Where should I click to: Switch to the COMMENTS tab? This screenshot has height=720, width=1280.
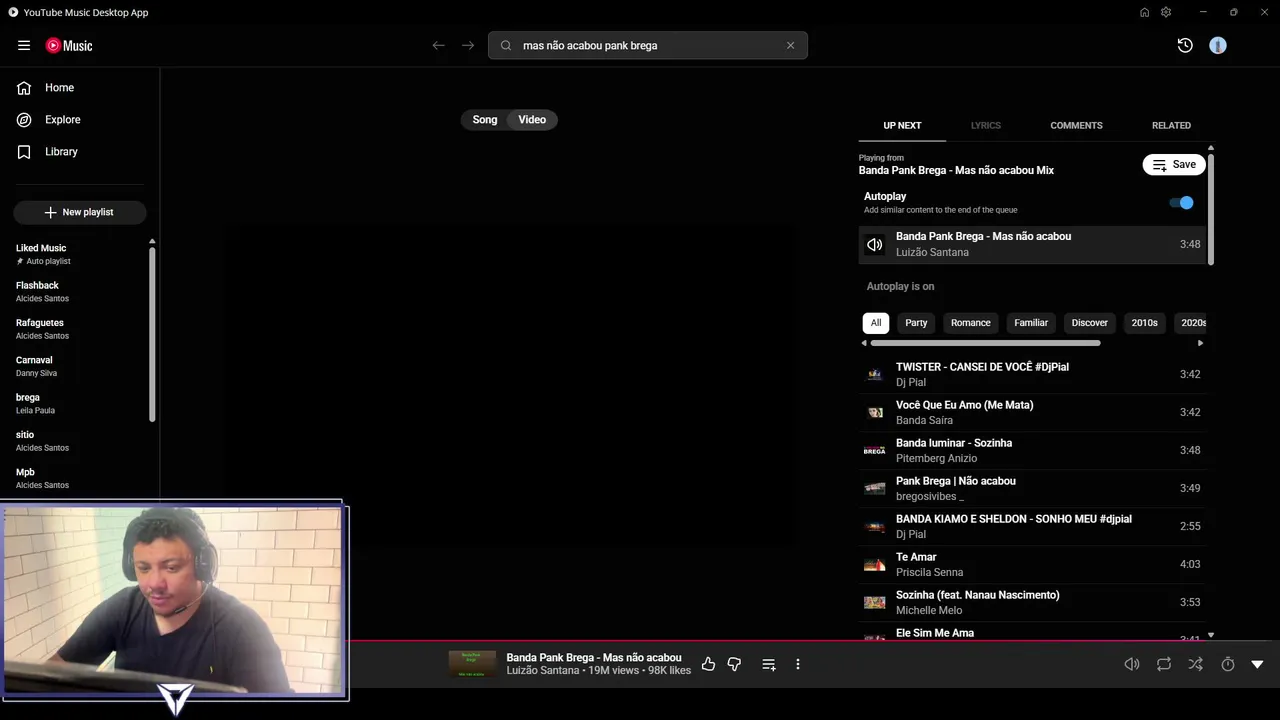pyautogui.click(x=1076, y=125)
